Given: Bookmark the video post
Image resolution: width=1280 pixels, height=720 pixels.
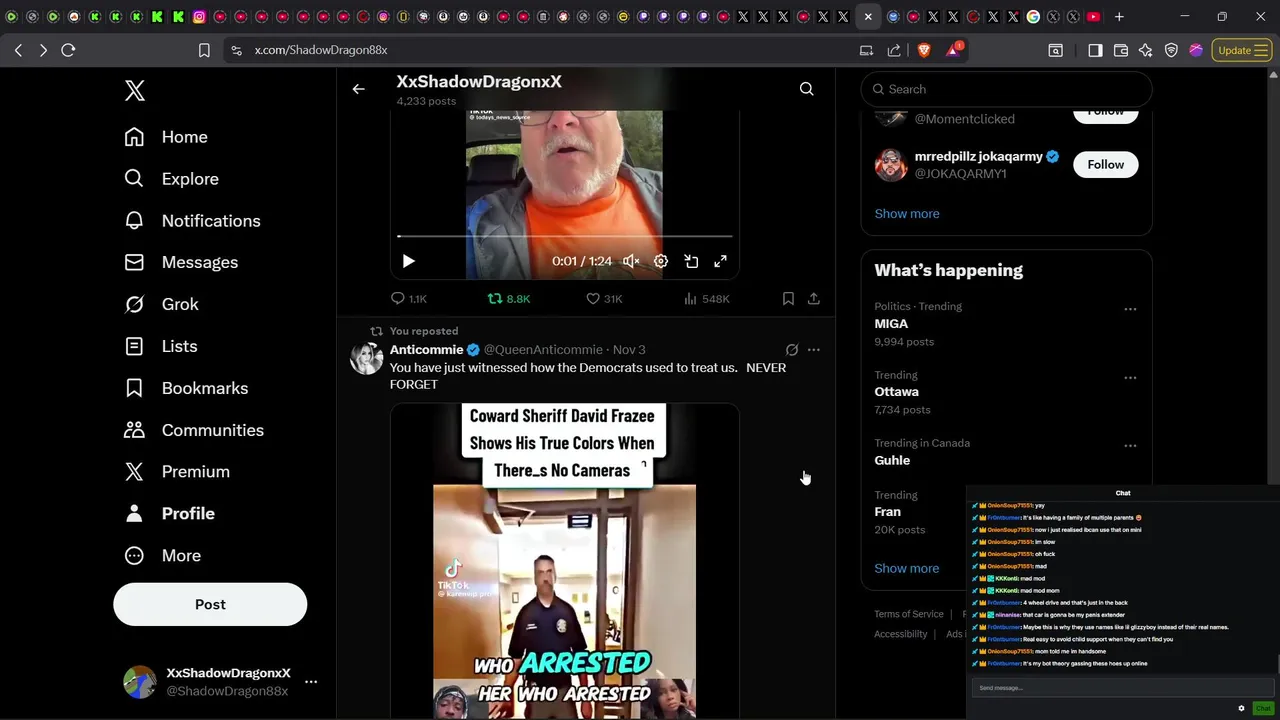Looking at the screenshot, I should coord(788,298).
